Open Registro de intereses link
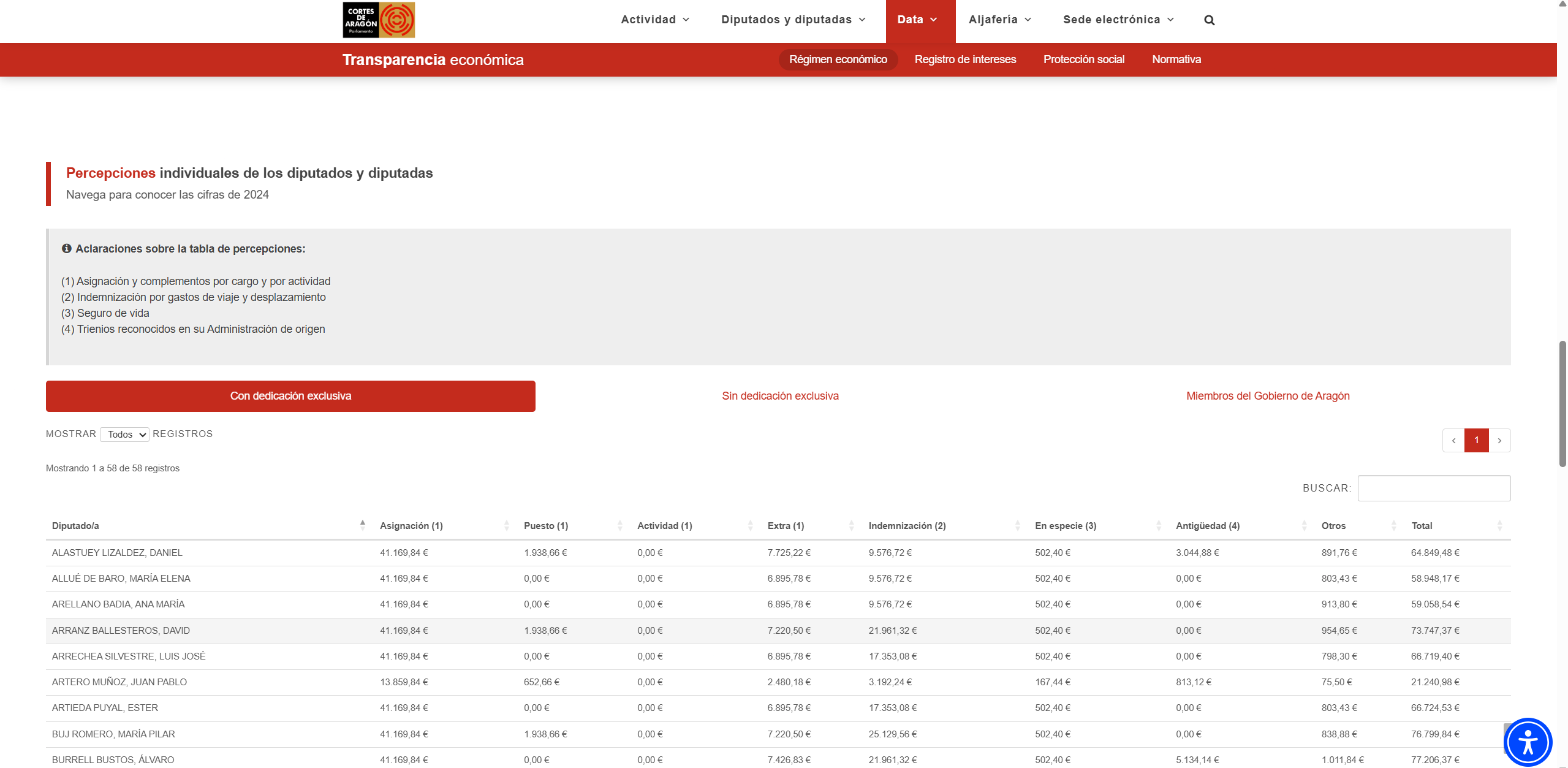1568x768 pixels. [965, 59]
